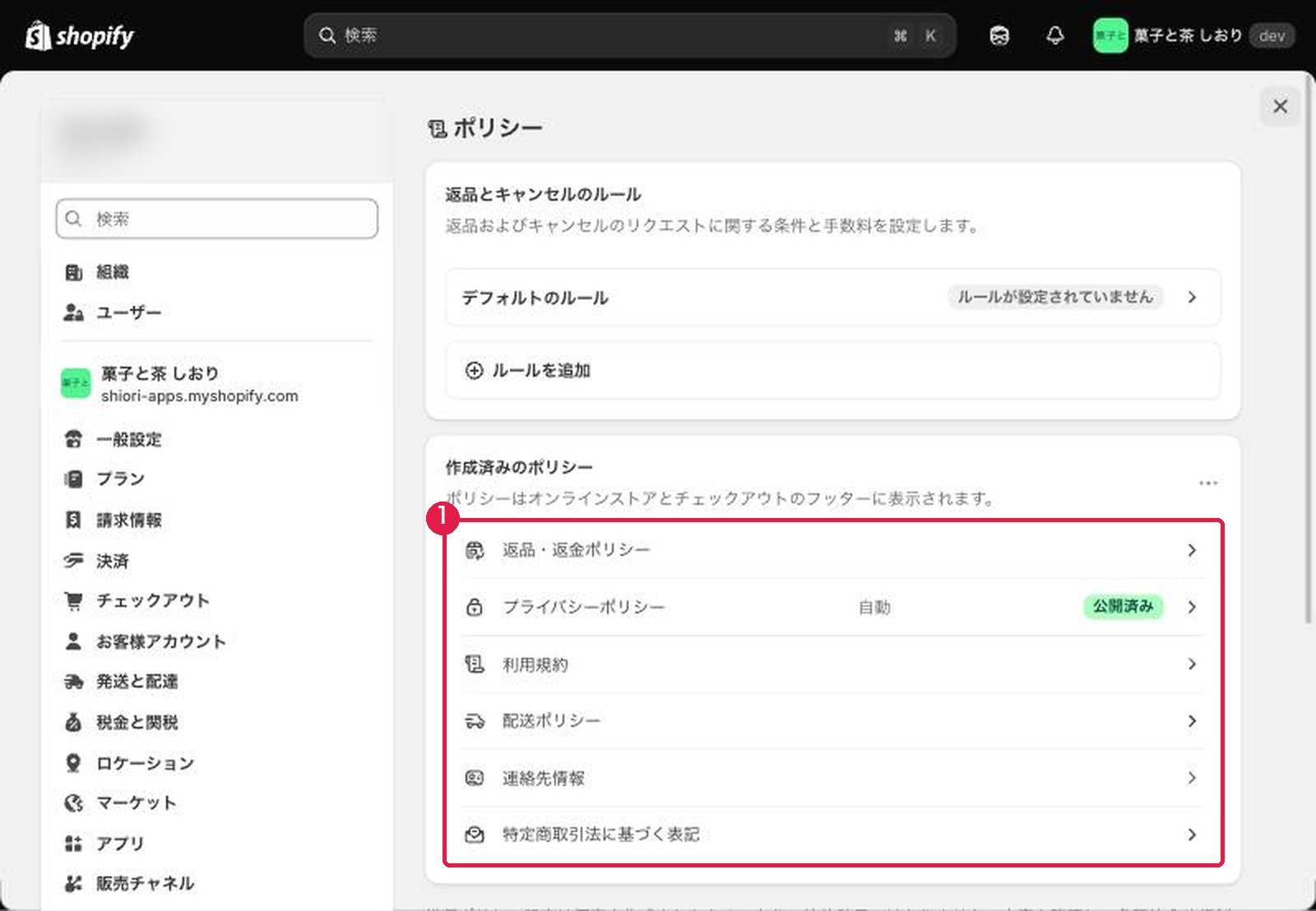Open the 菓子と茶 しおり store account menu
The width and height of the screenshot is (1316, 911).
(x=1193, y=35)
